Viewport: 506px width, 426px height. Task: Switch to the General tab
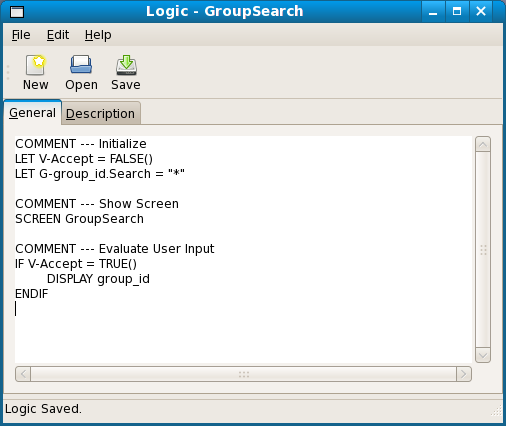click(32, 113)
